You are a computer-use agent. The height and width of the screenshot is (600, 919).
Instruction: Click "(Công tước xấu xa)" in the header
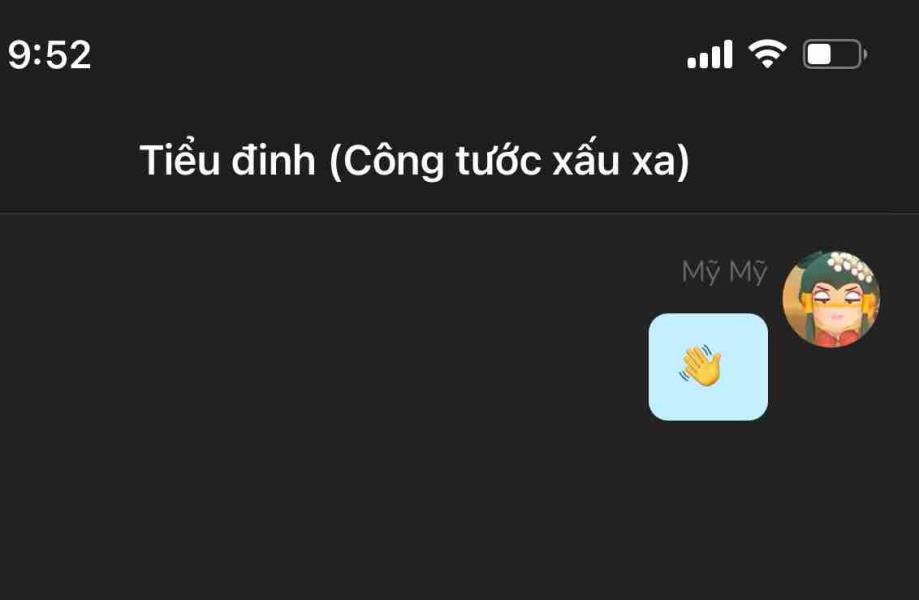click(509, 161)
